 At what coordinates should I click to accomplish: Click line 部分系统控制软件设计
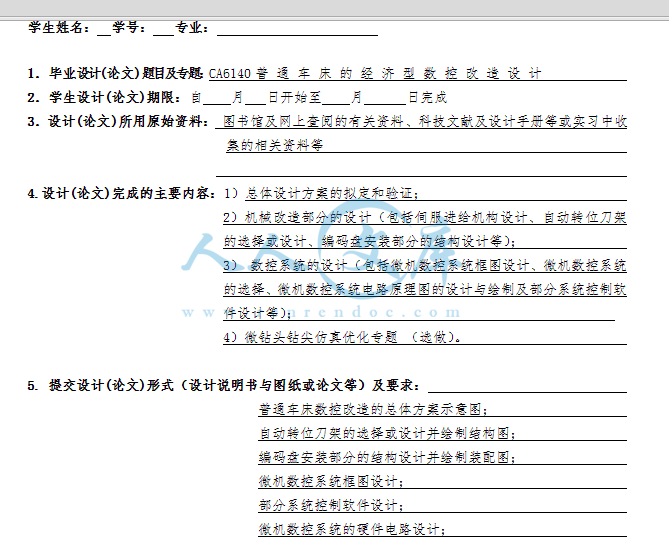331,505
